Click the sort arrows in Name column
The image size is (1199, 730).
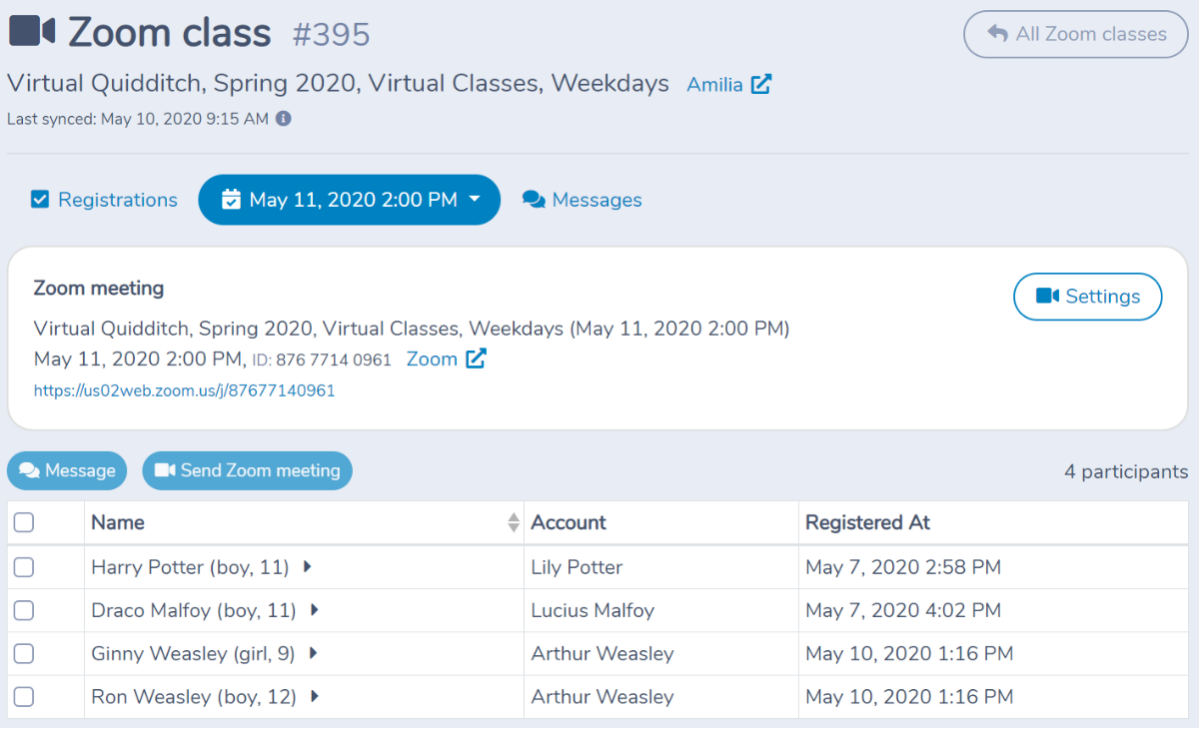[513, 522]
